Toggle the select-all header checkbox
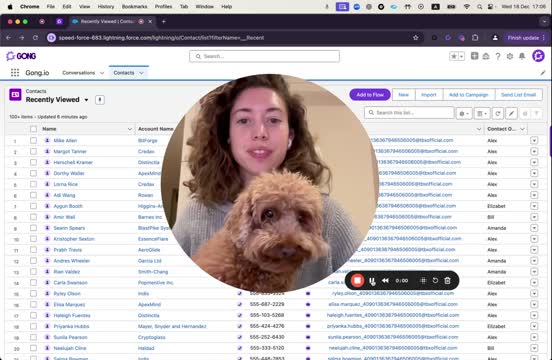 (x=33, y=129)
